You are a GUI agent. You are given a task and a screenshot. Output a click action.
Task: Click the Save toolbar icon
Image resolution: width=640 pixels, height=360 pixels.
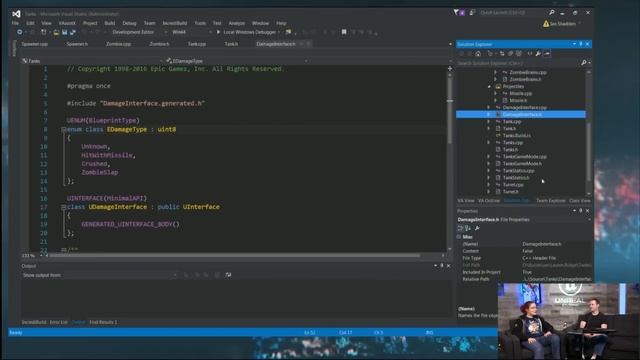click(x=64, y=32)
